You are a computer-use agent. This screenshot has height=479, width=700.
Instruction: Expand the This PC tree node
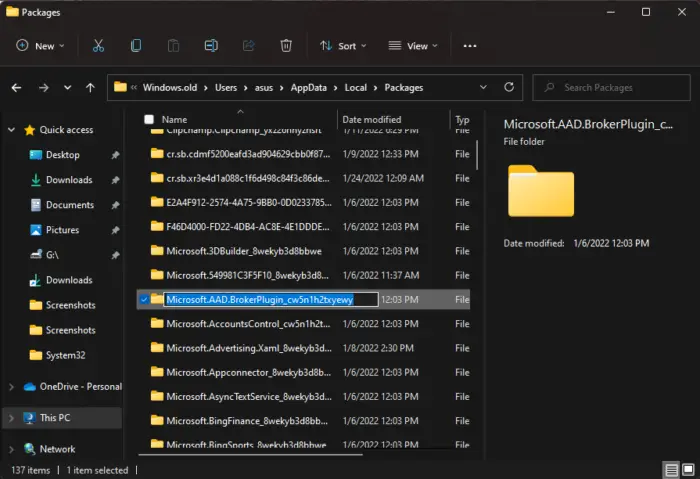(12, 418)
